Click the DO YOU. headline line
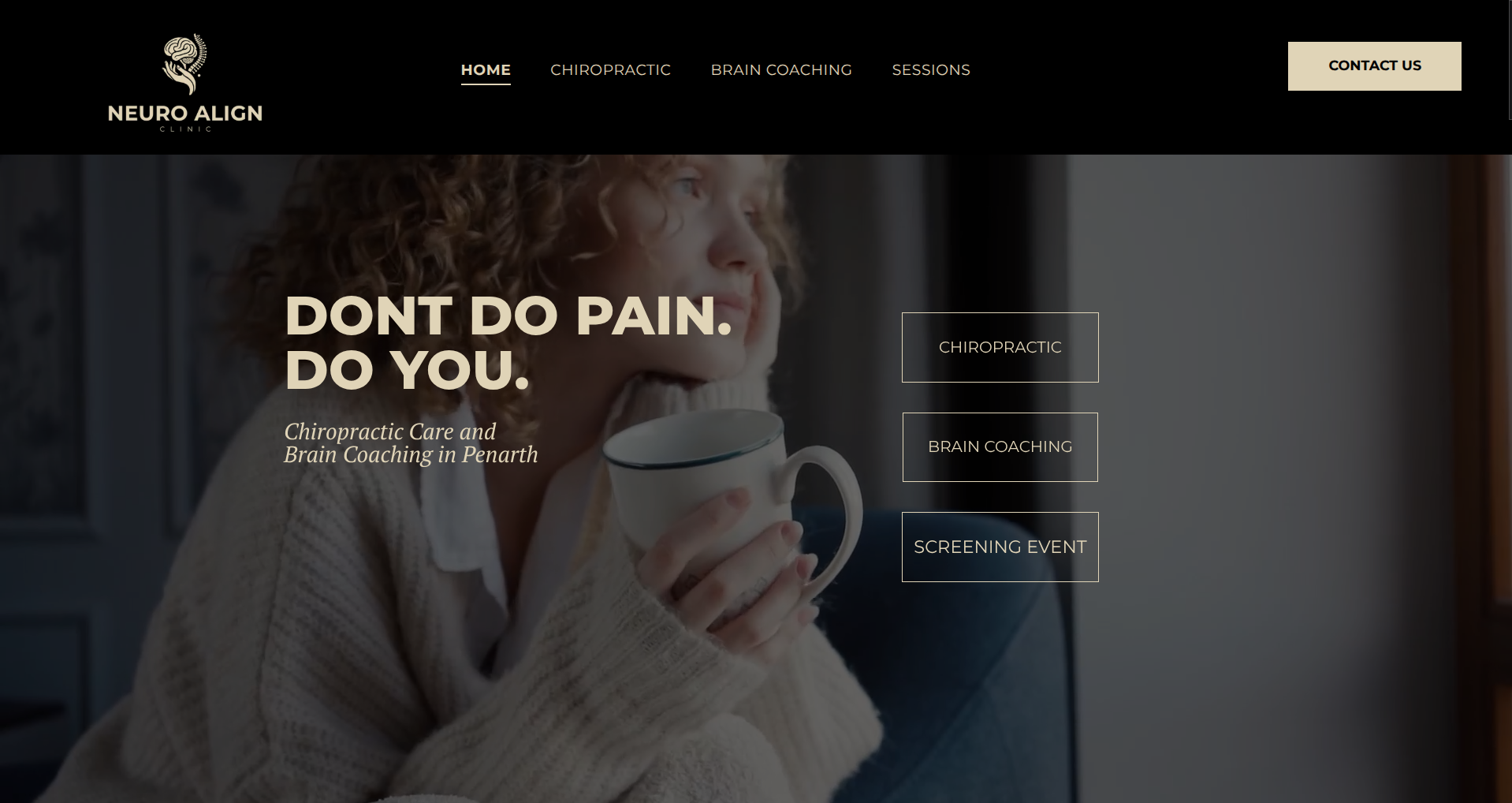This screenshot has width=1512, height=803. 407,369
